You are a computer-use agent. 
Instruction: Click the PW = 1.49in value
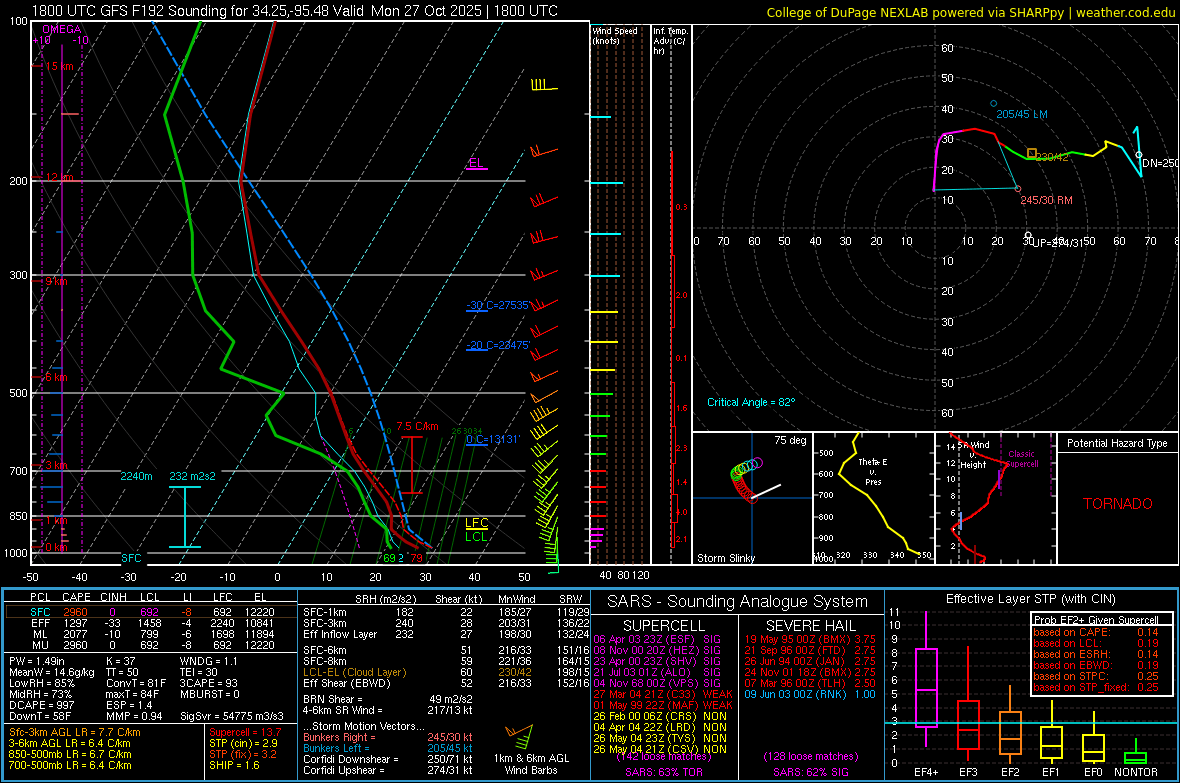pos(37,661)
